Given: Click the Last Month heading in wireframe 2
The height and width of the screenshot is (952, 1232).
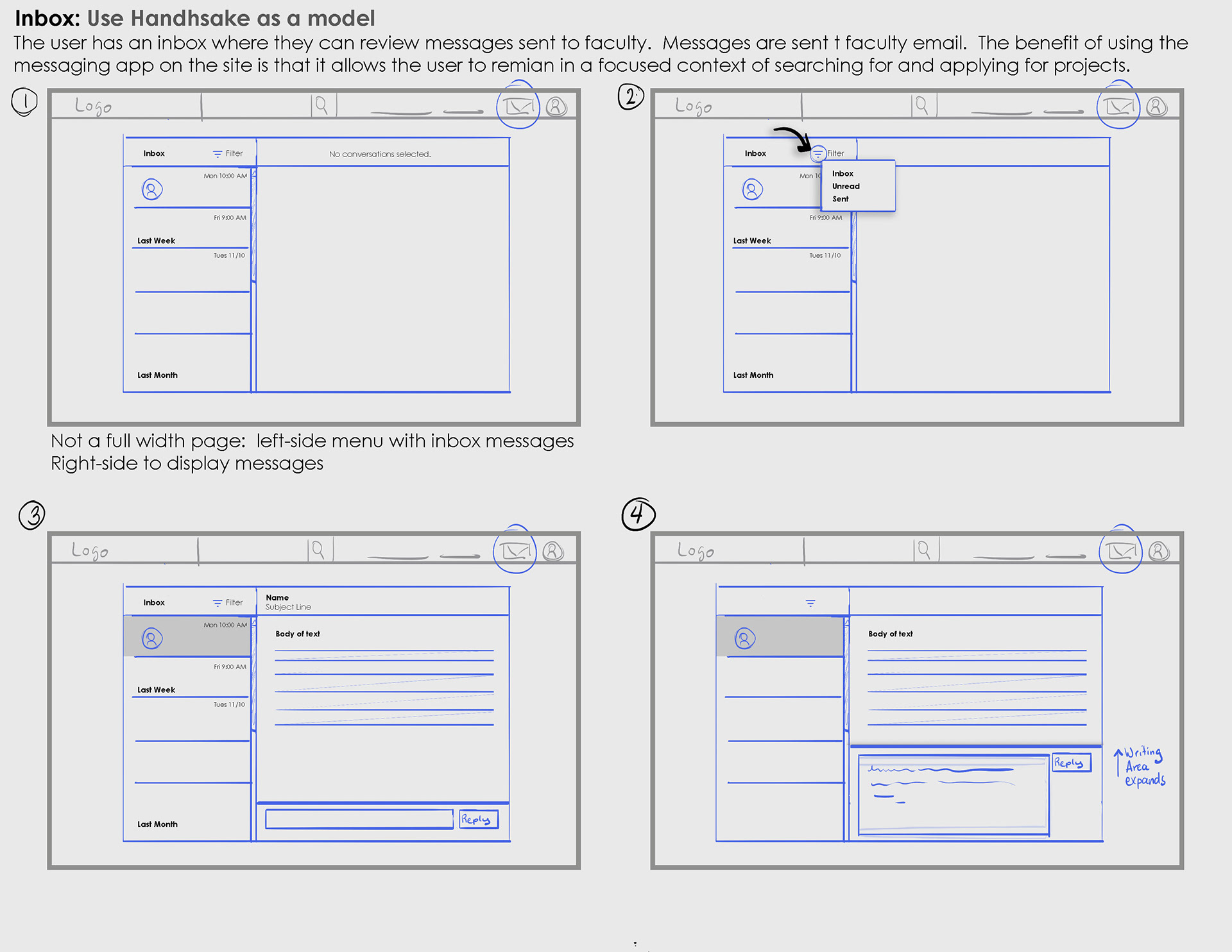Looking at the screenshot, I should click(753, 375).
